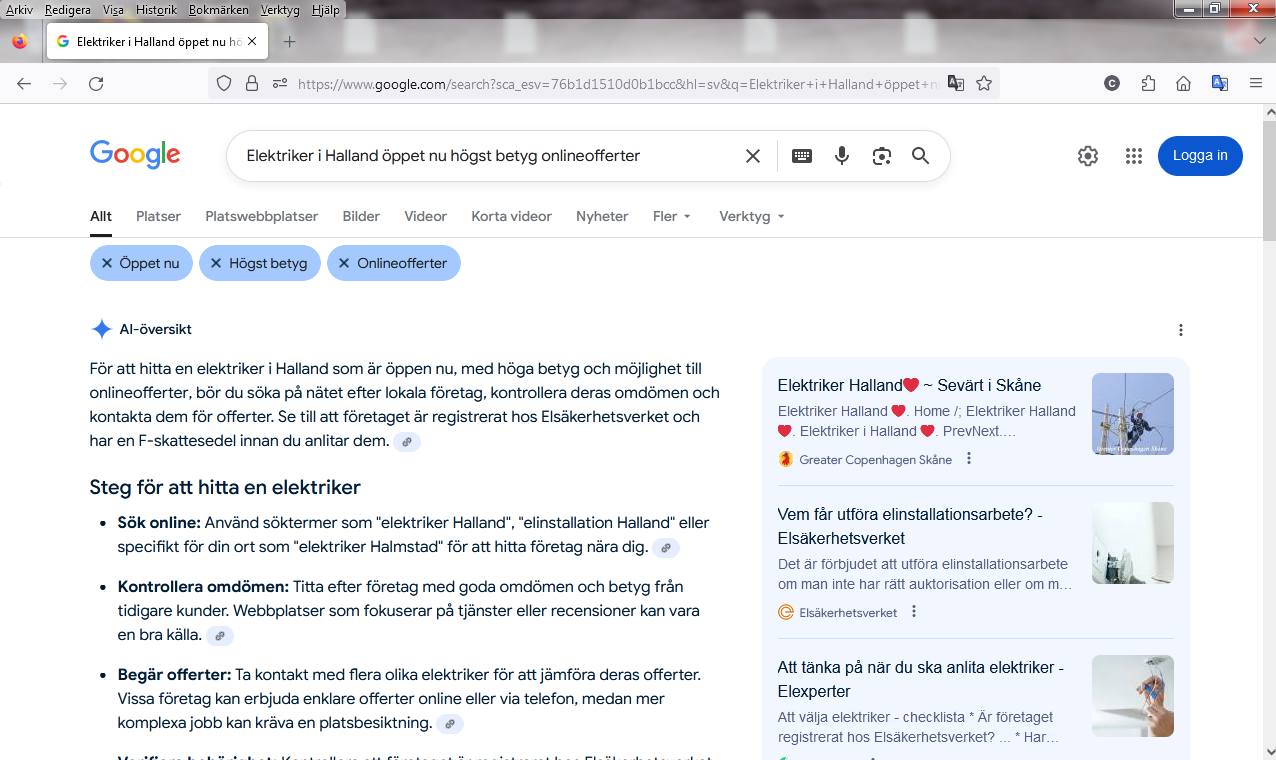The height and width of the screenshot is (760, 1276).
Task: Open Google quick settings gear
Action: pos(1088,156)
